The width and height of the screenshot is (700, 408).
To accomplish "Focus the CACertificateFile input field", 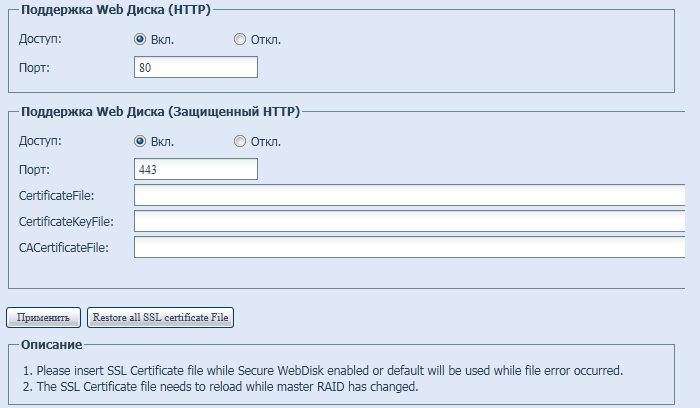I will click(409, 247).
